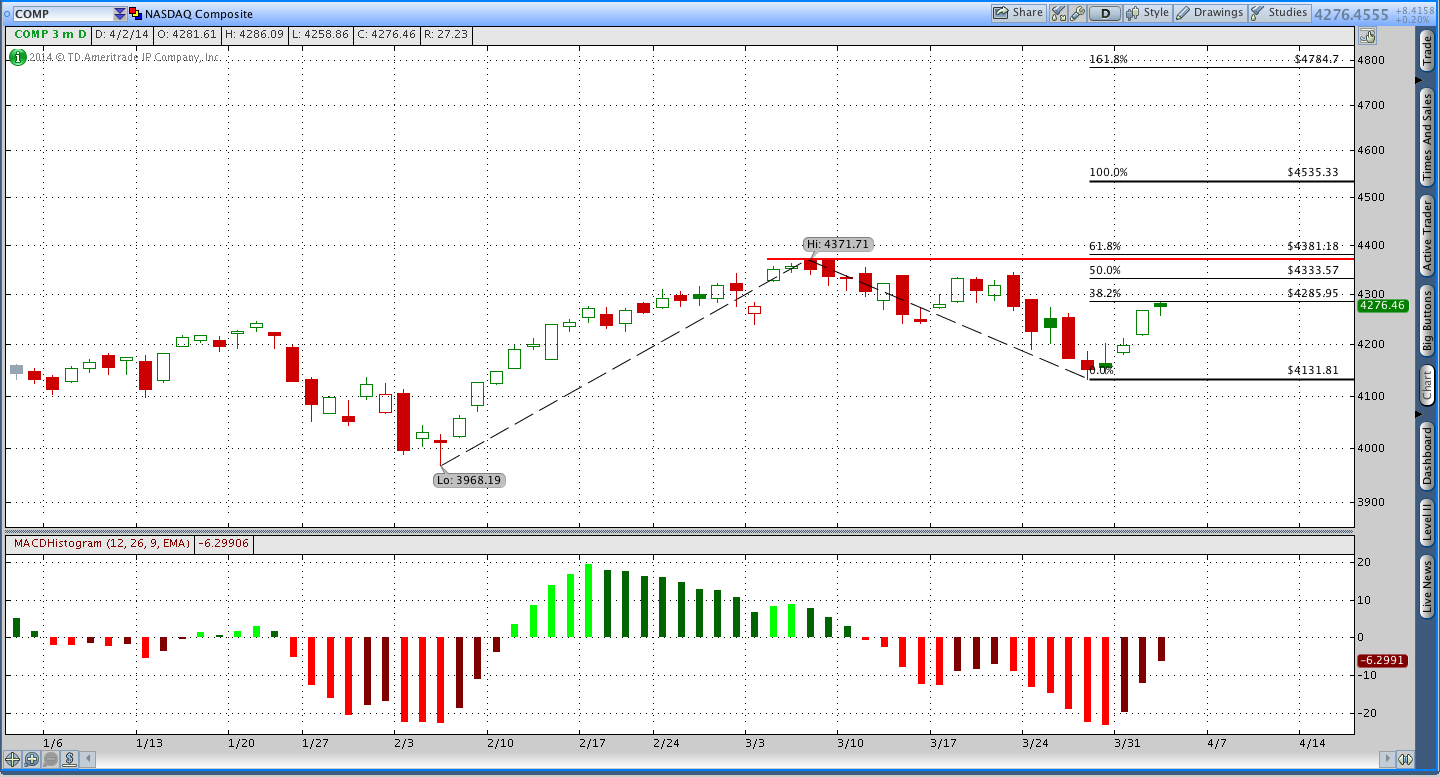The height and width of the screenshot is (777, 1440).
Task: Click the O: 4281.61 open value
Action: coord(188,34)
